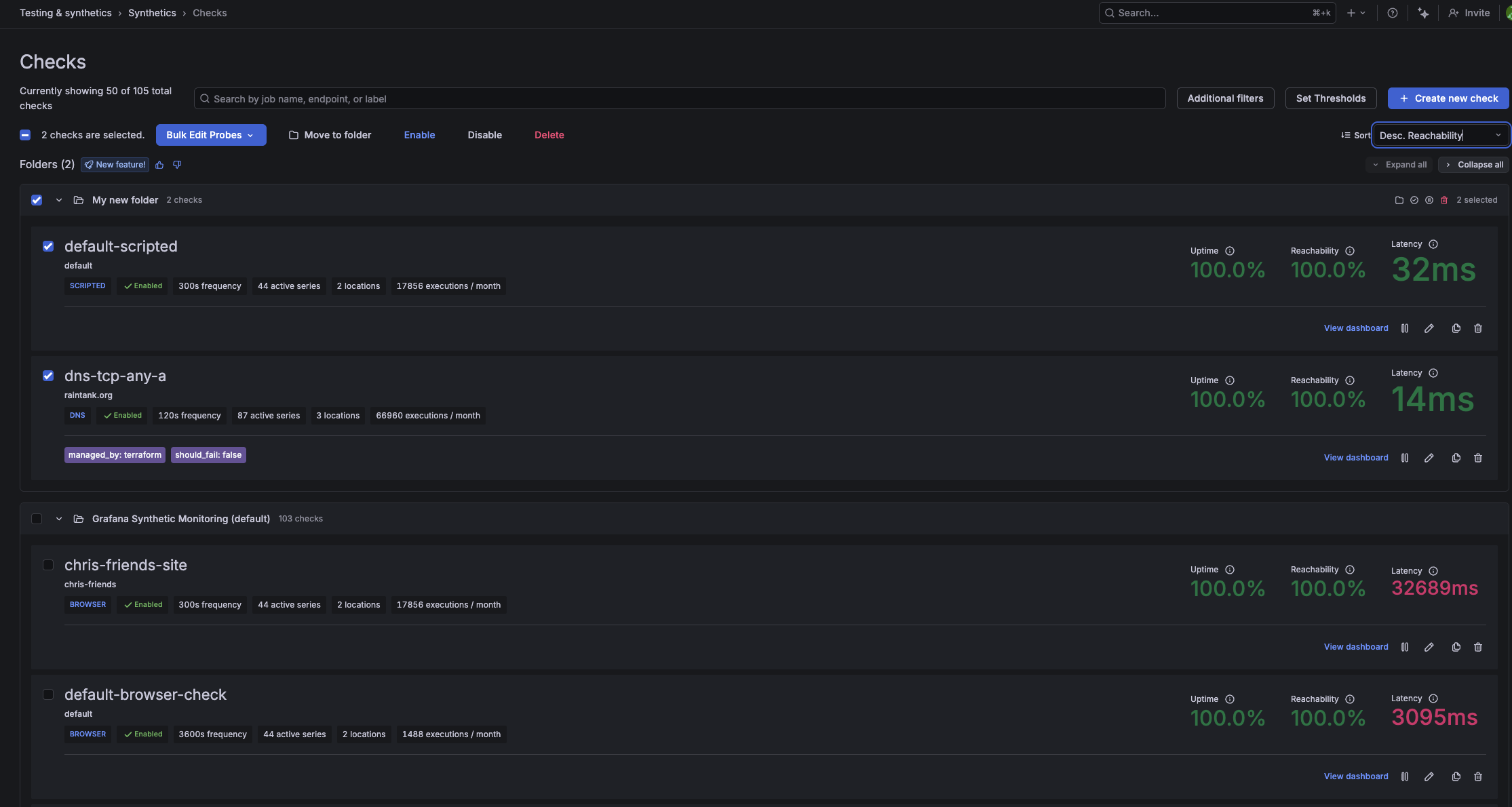Viewport: 1512px width, 807px height.
Task: Select the default-browser-check checkbox
Action: pos(48,694)
